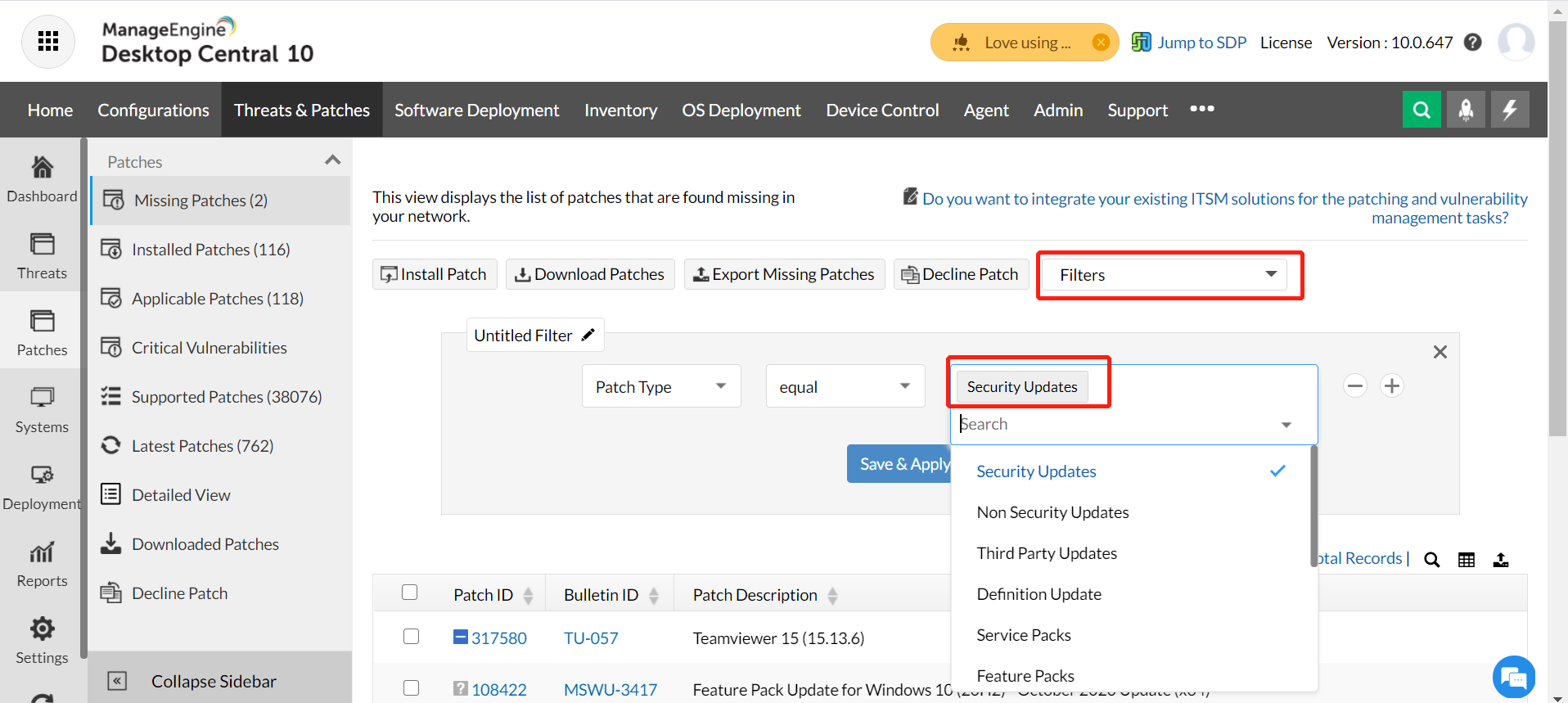Open the Inventory tab
Viewport: 1568px width, 703px height.
[x=620, y=110]
